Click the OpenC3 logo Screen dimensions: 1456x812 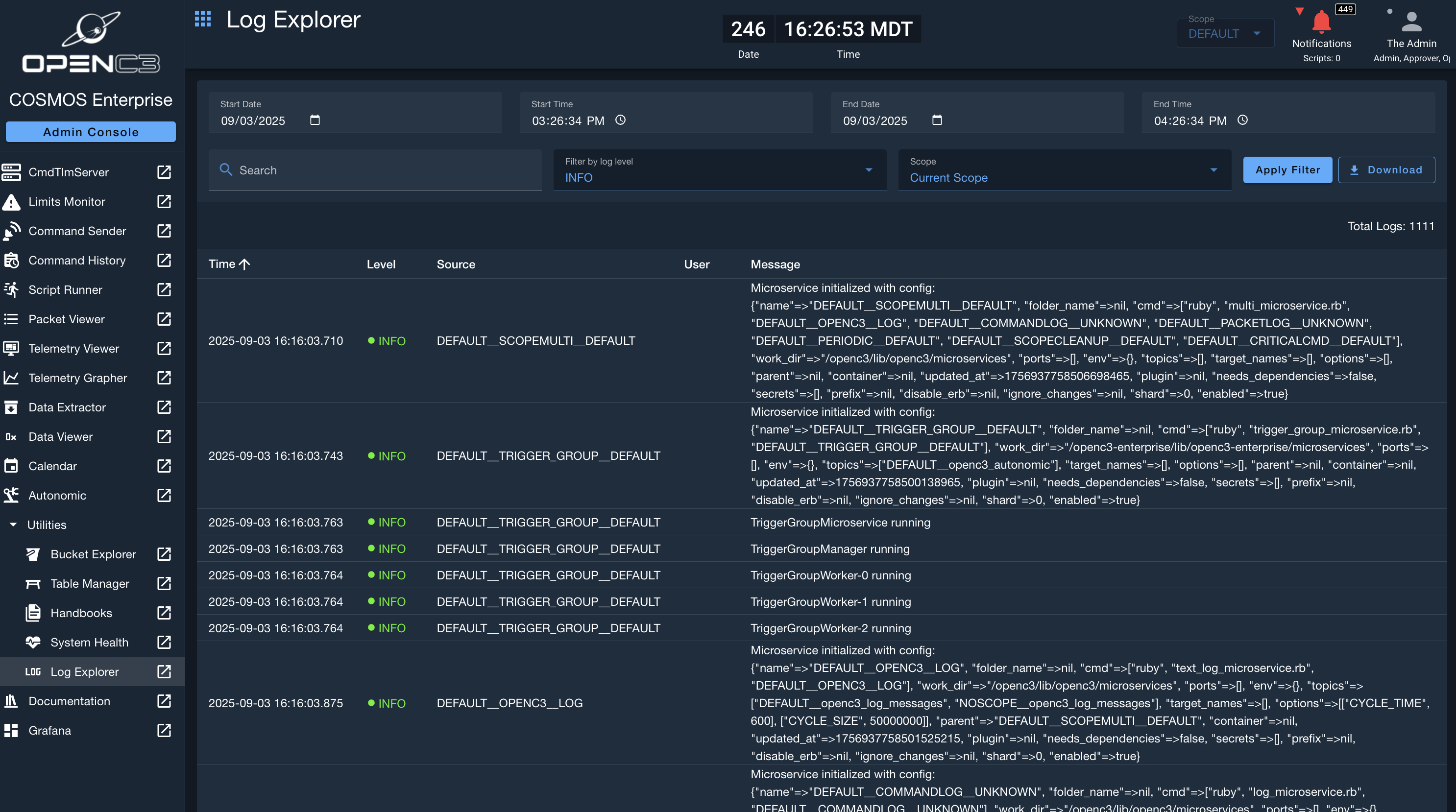click(91, 43)
